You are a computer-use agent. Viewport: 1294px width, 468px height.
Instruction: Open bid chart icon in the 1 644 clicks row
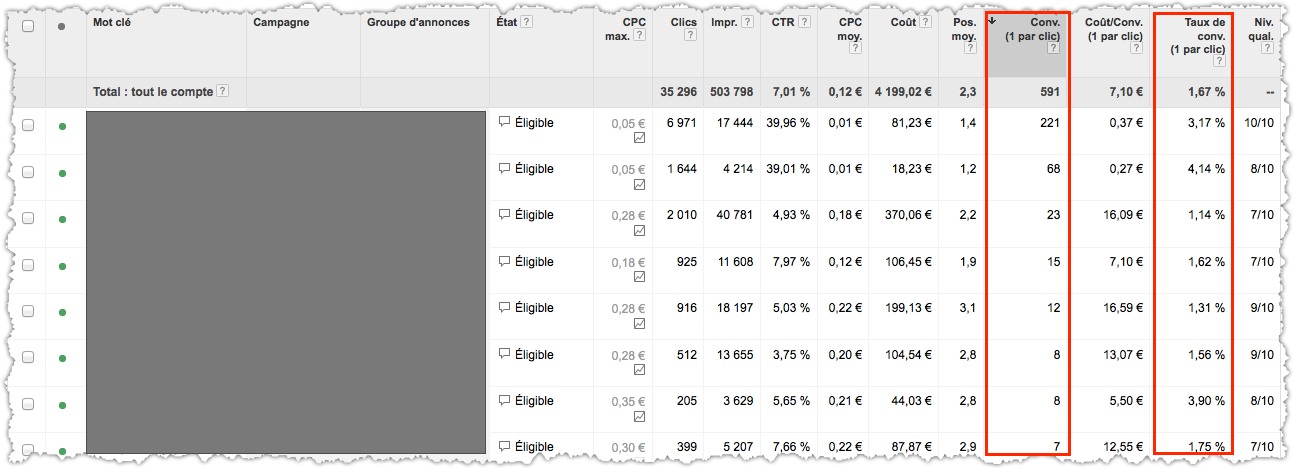[639, 184]
